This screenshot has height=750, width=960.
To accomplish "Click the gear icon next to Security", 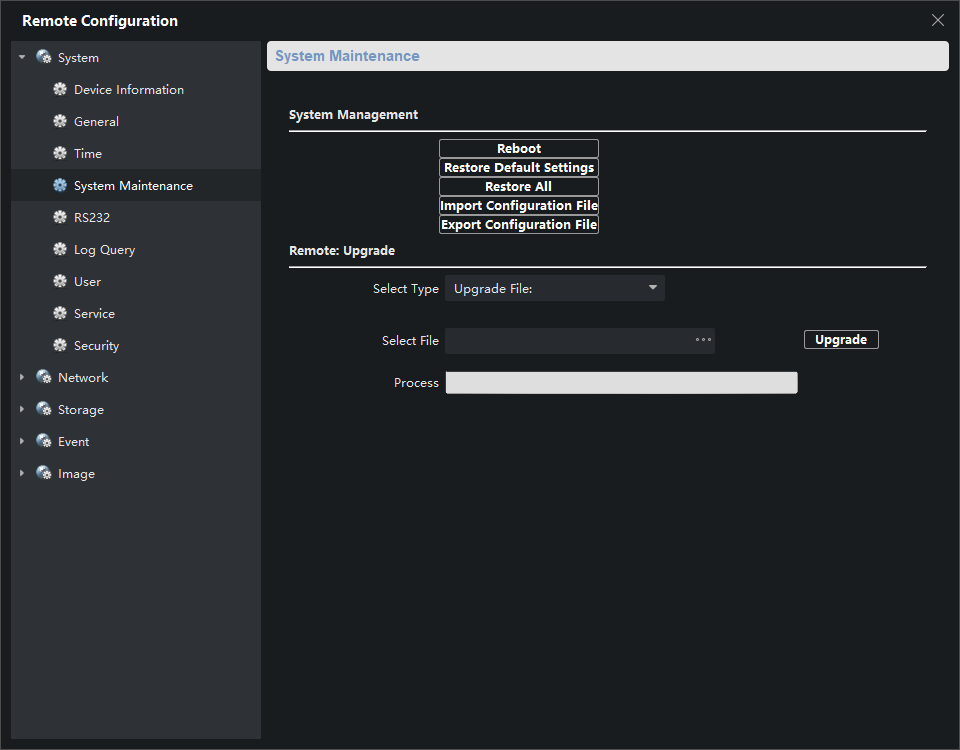I will [x=60, y=346].
